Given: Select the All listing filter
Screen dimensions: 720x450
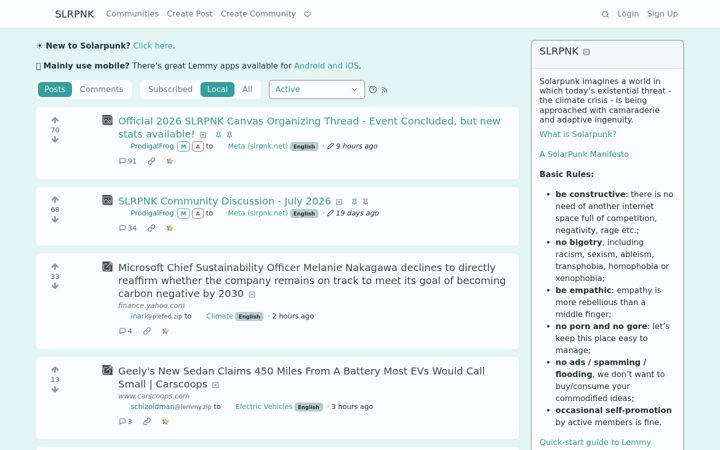Looking at the screenshot, I should [247, 90].
